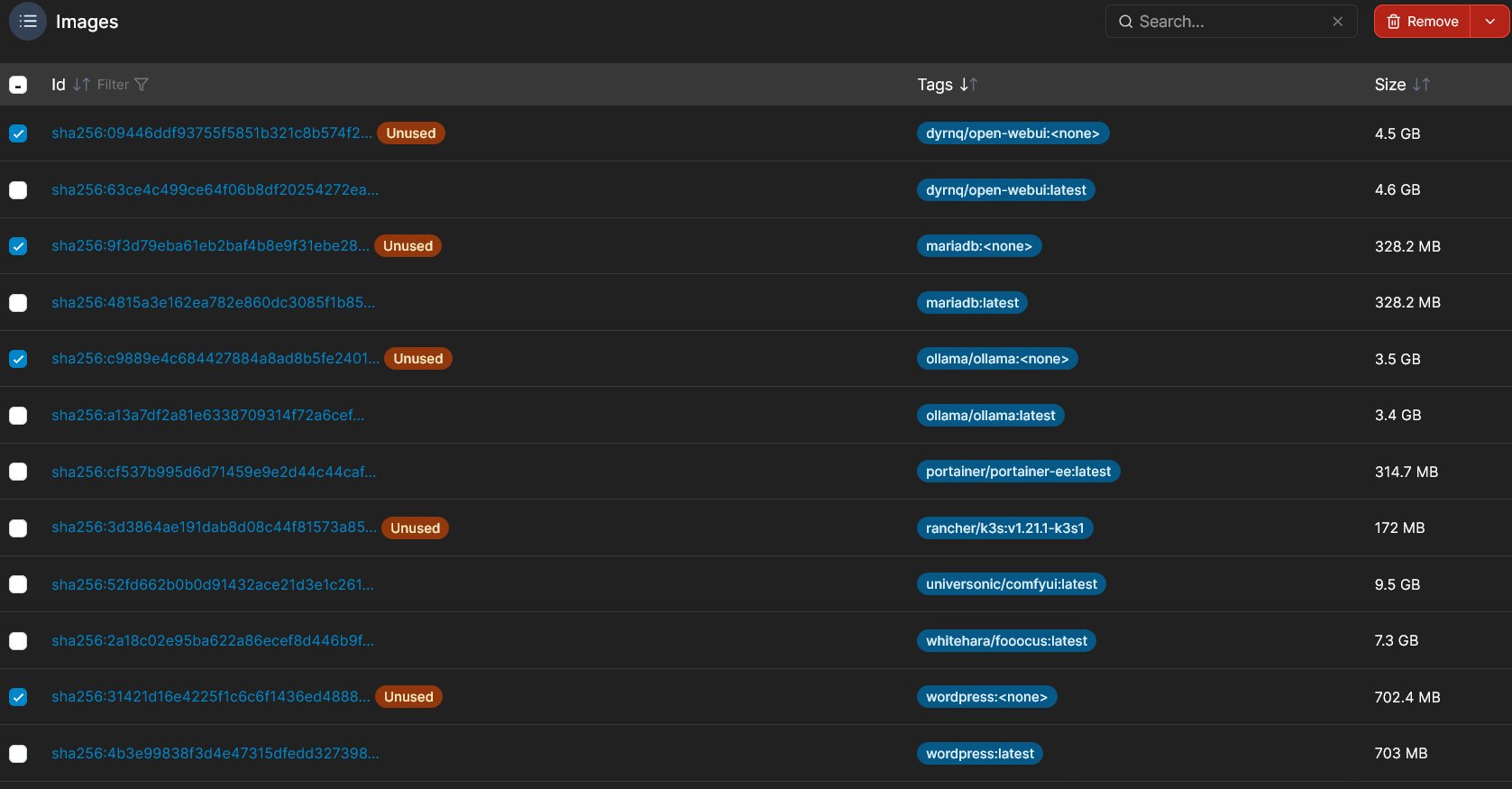
Task: Focus the Search input field
Action: (1231, 22)
